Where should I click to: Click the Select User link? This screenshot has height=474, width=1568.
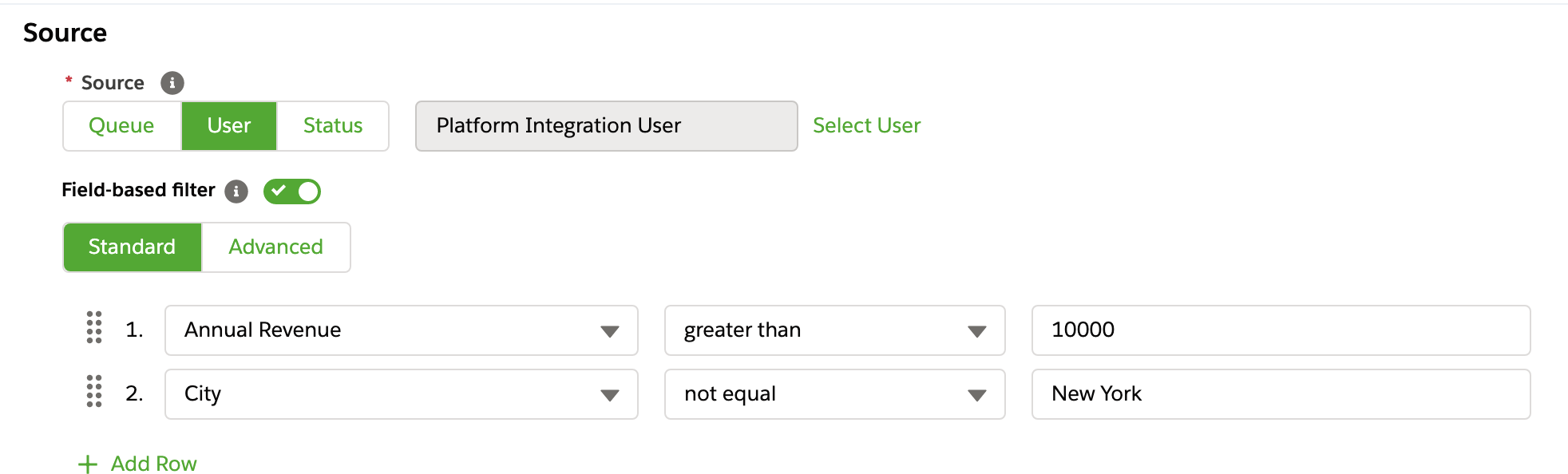[x=867, y=126]
